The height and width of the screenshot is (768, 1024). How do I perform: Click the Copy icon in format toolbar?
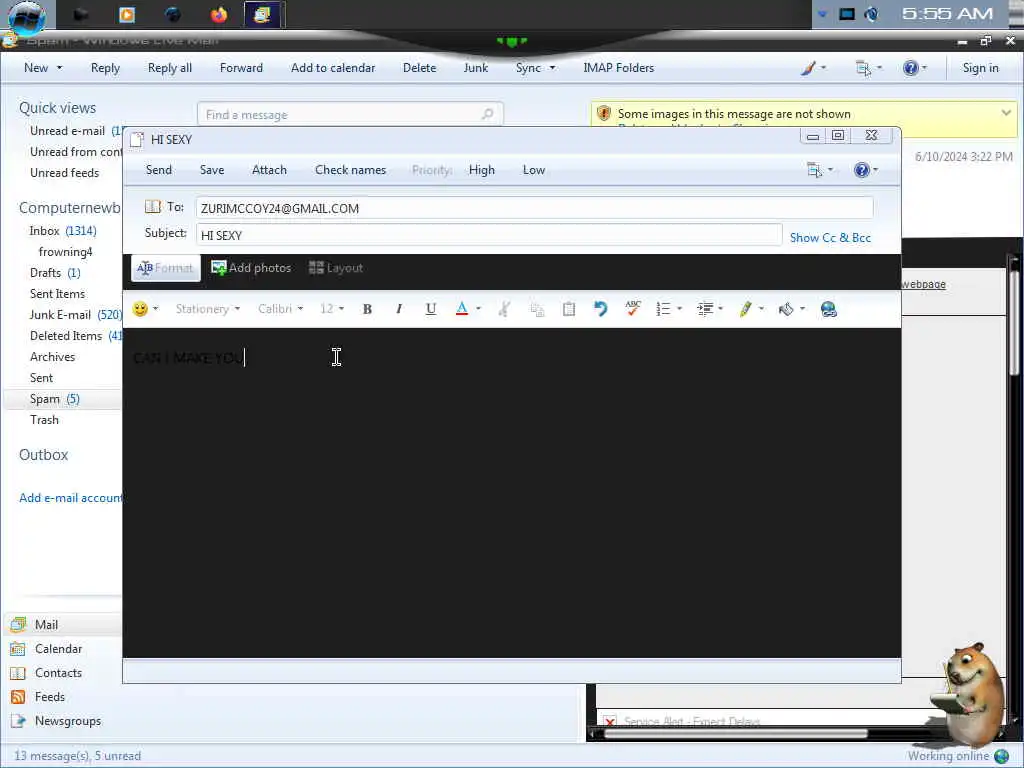(537, 310)
